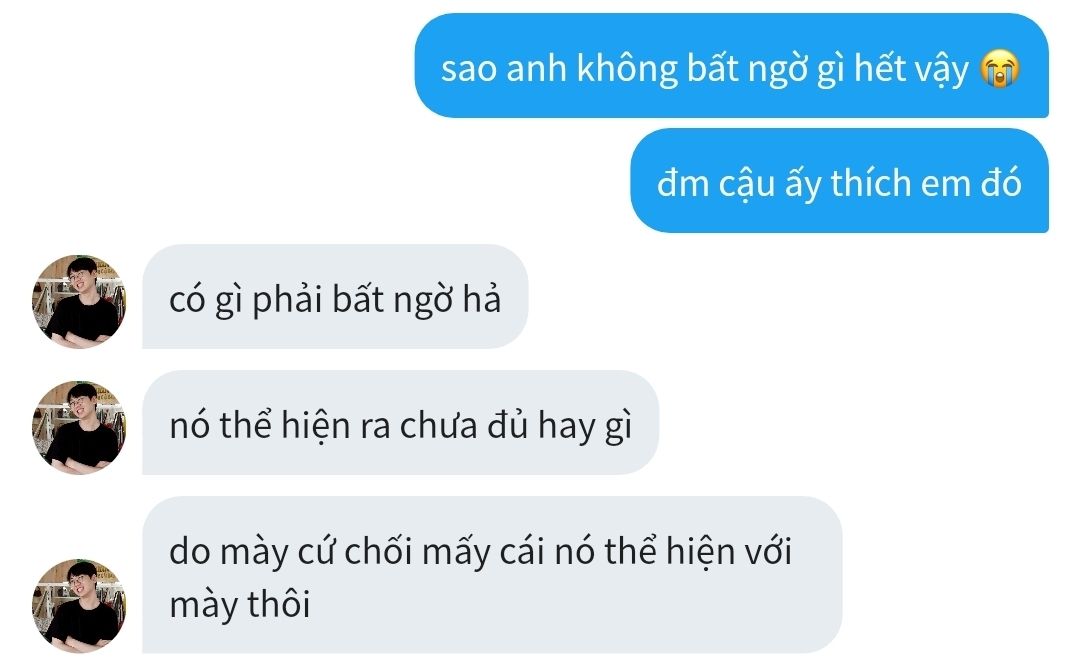The image size is (1080, 662).
Task: Open avatar beside the "do mày cứ chối" message
Action: pyautogui.click(x=79, y=606)
